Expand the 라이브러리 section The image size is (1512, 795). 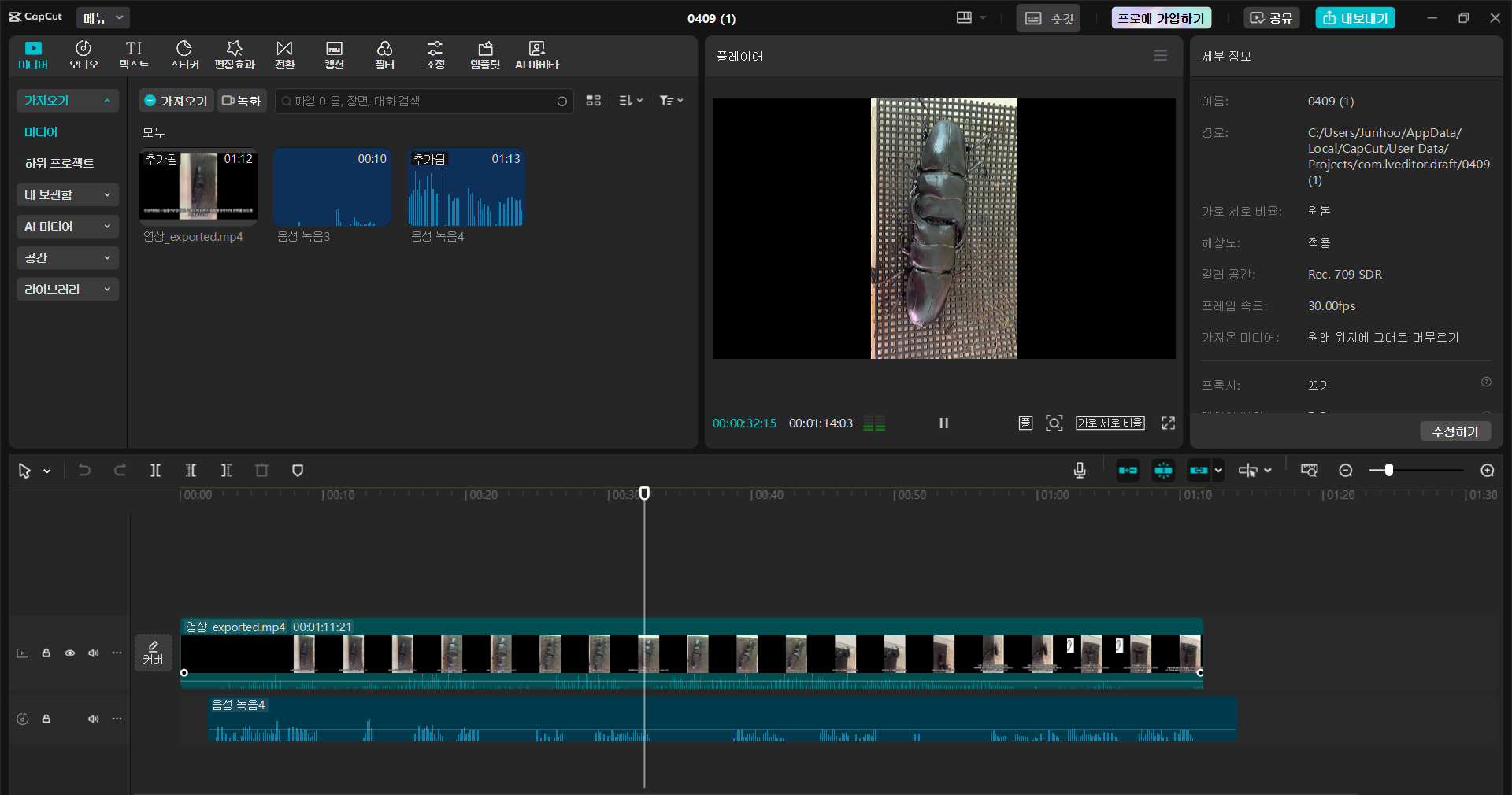pos(67,289)
